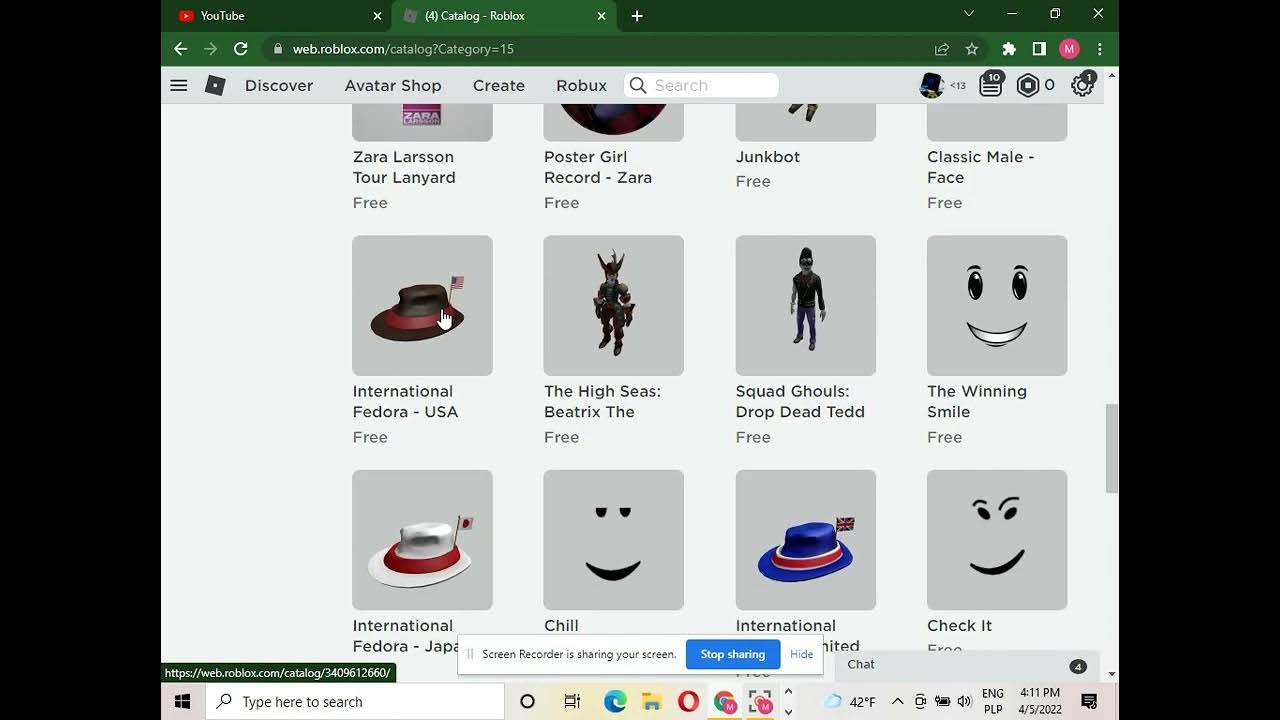Open the Robux balance icon
Screen dimensions: 1280x720
click(x=1028, y=86)
